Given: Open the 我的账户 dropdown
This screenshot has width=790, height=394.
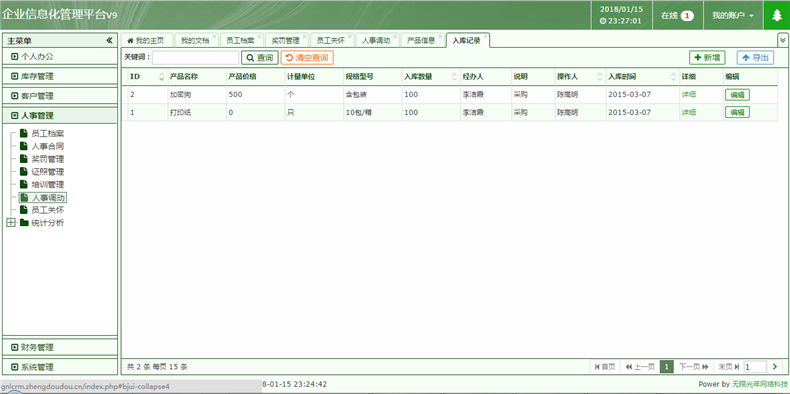Looking at the screenshot, I should 733,16.
